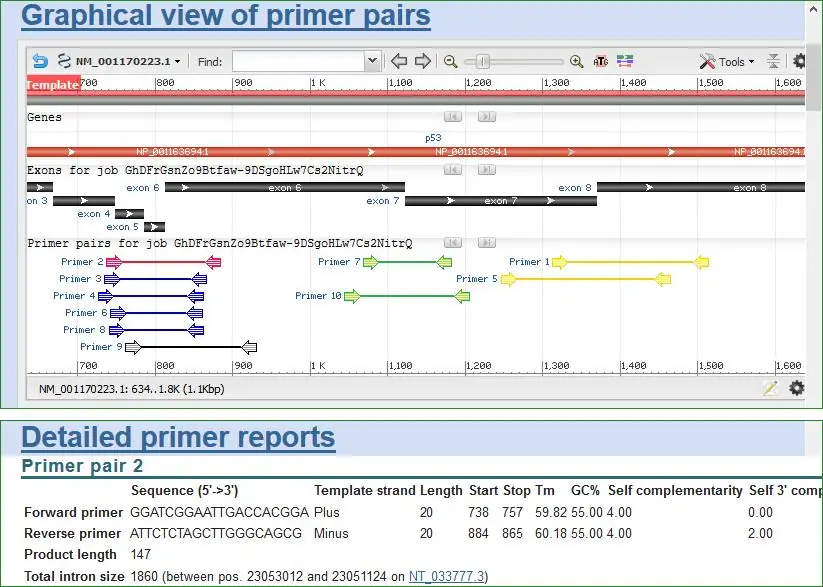The image size is (823, 587).
Task: Click the zoom out magnifier icon
Action: pos(451,61)
